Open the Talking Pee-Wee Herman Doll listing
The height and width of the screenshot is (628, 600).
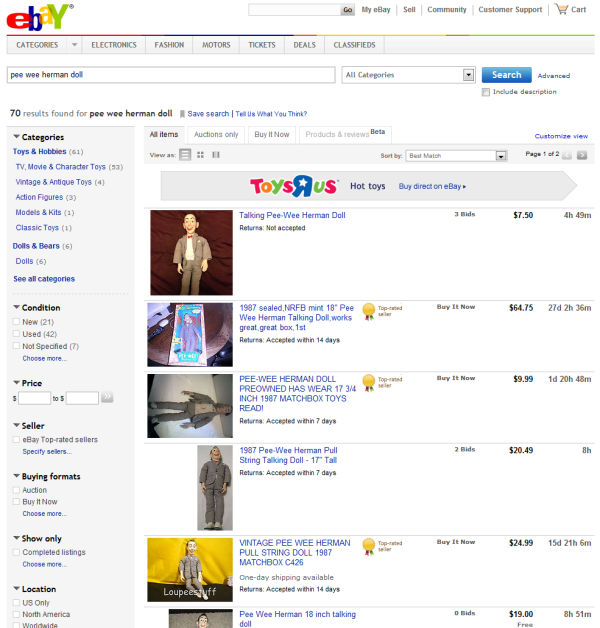(292, 215)
